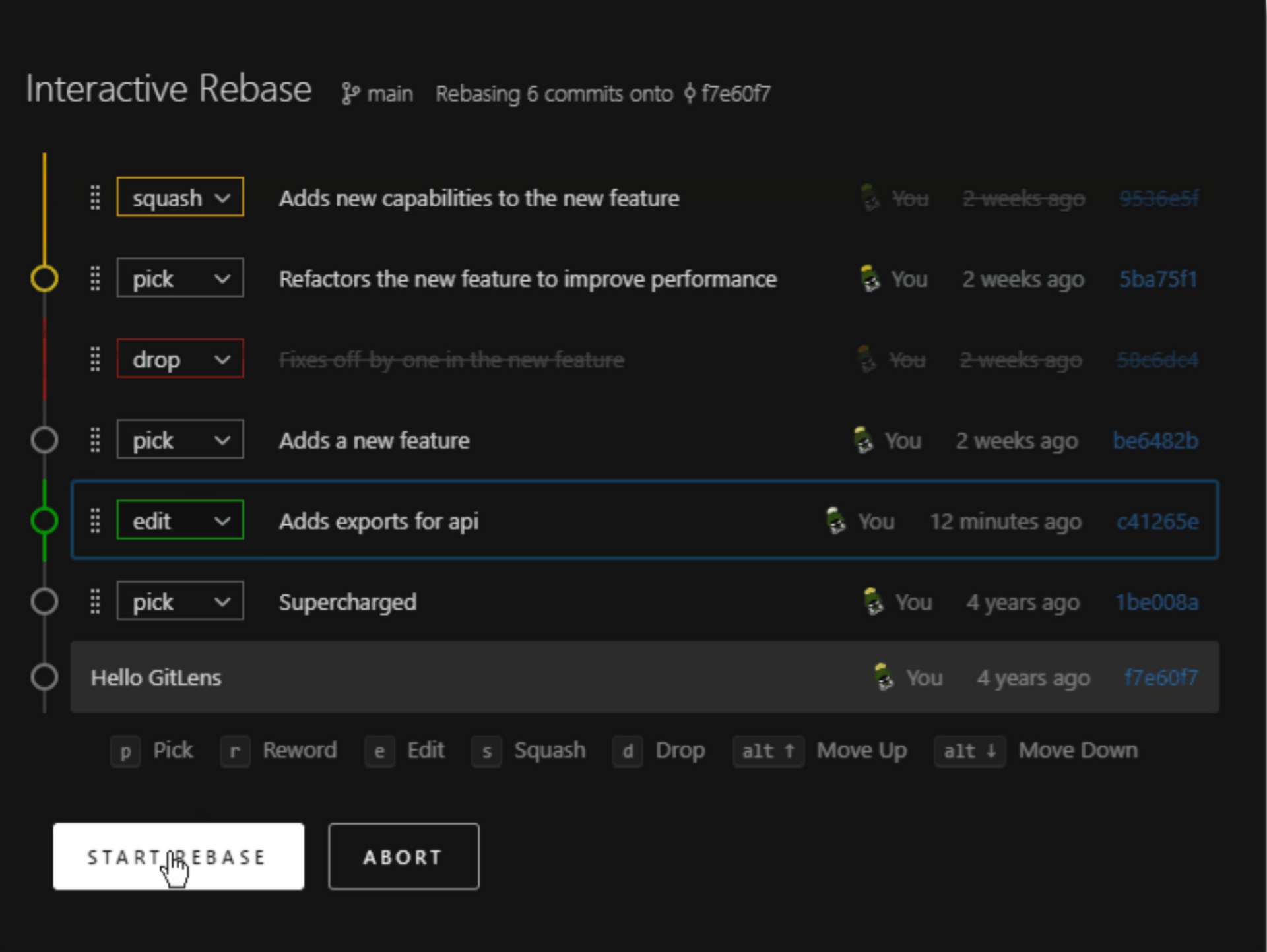Click the yellow commit circle on the graph
Image resolution: width=1267 pixels, height=952 pixels.
click(x=44, y=278)
